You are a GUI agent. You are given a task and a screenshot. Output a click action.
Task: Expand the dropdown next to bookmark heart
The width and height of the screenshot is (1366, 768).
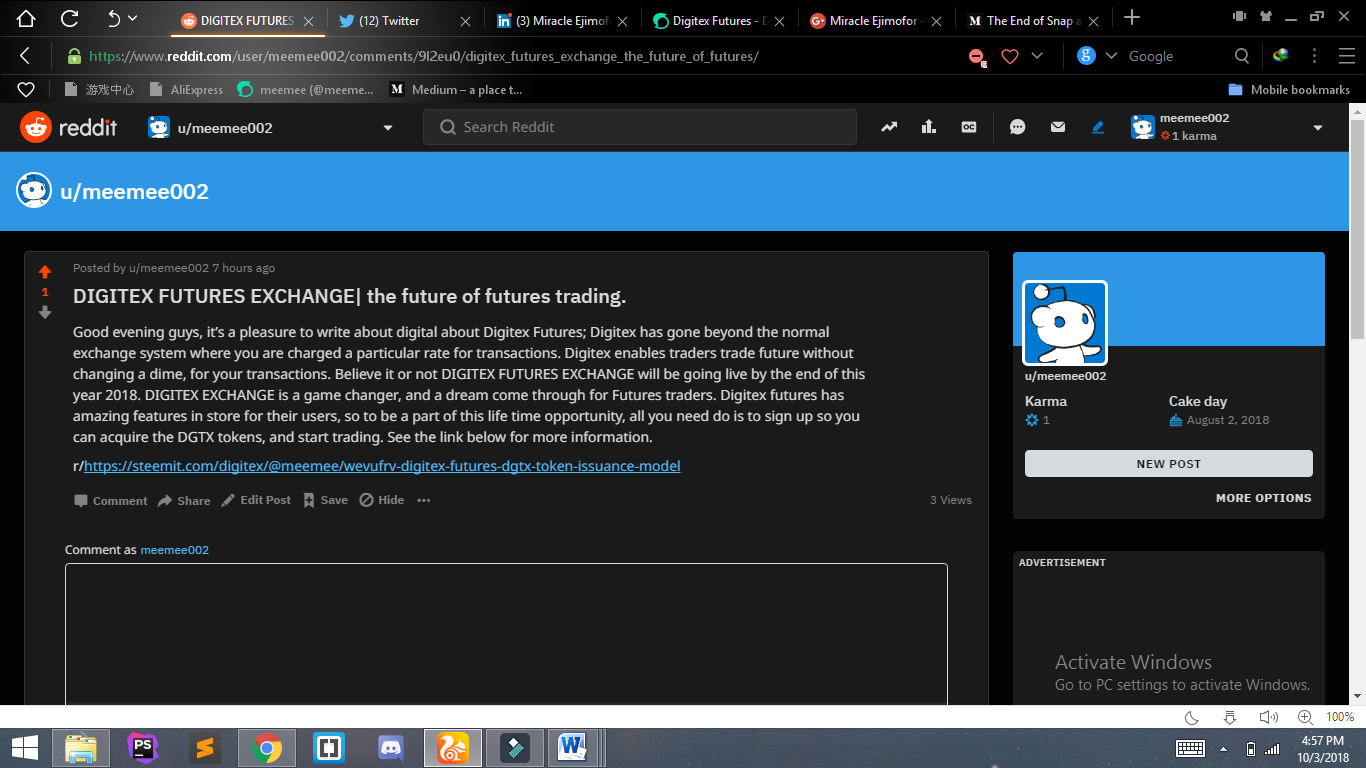(1036, 56)
